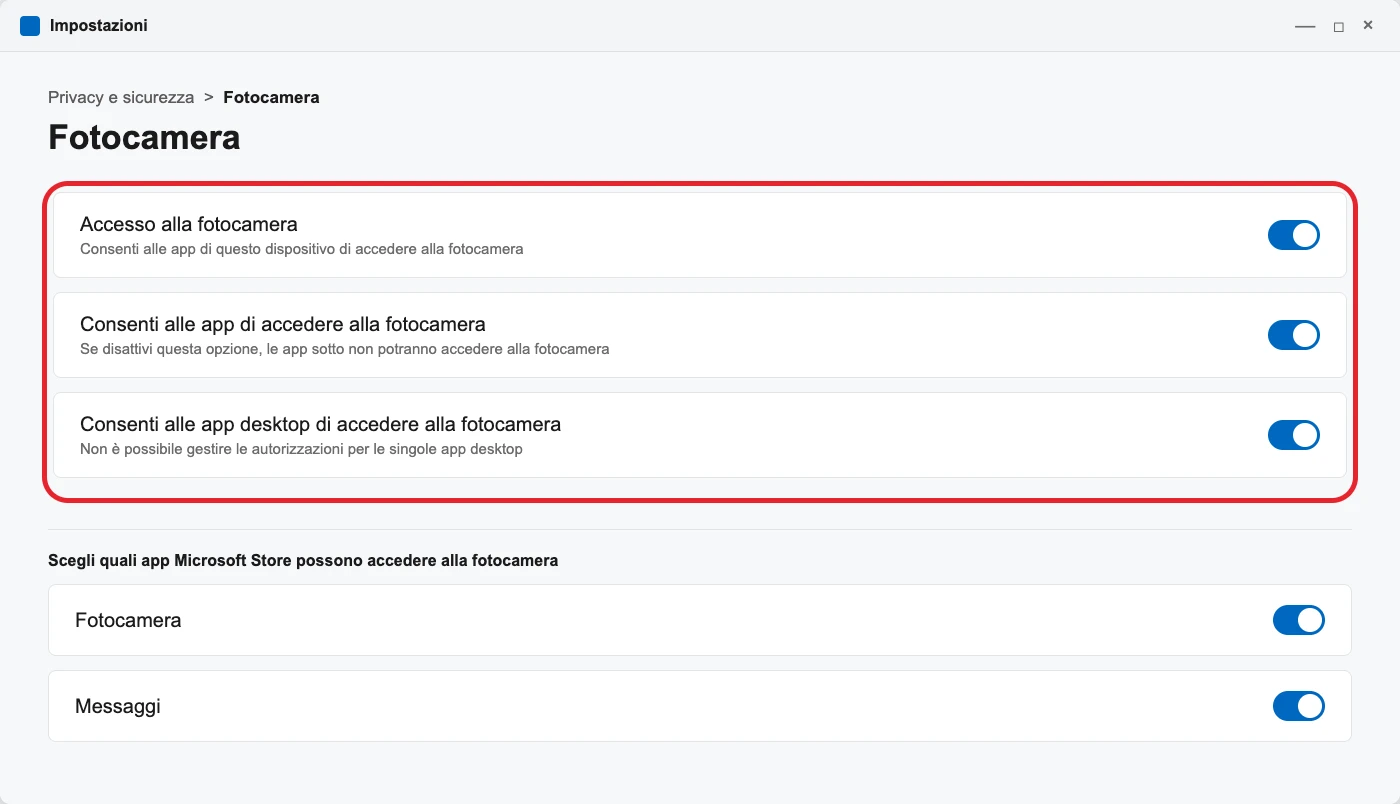Turn off the 'Accesso alla fotocamera' switch
The width and height of the screenshot is (1400, 804).
coord(1293,235)
